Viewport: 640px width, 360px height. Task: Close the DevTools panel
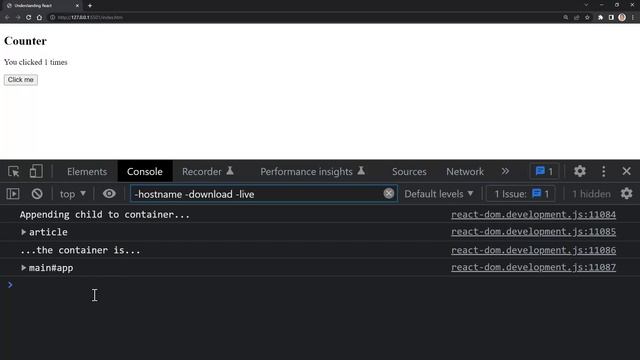pos(627,171)
